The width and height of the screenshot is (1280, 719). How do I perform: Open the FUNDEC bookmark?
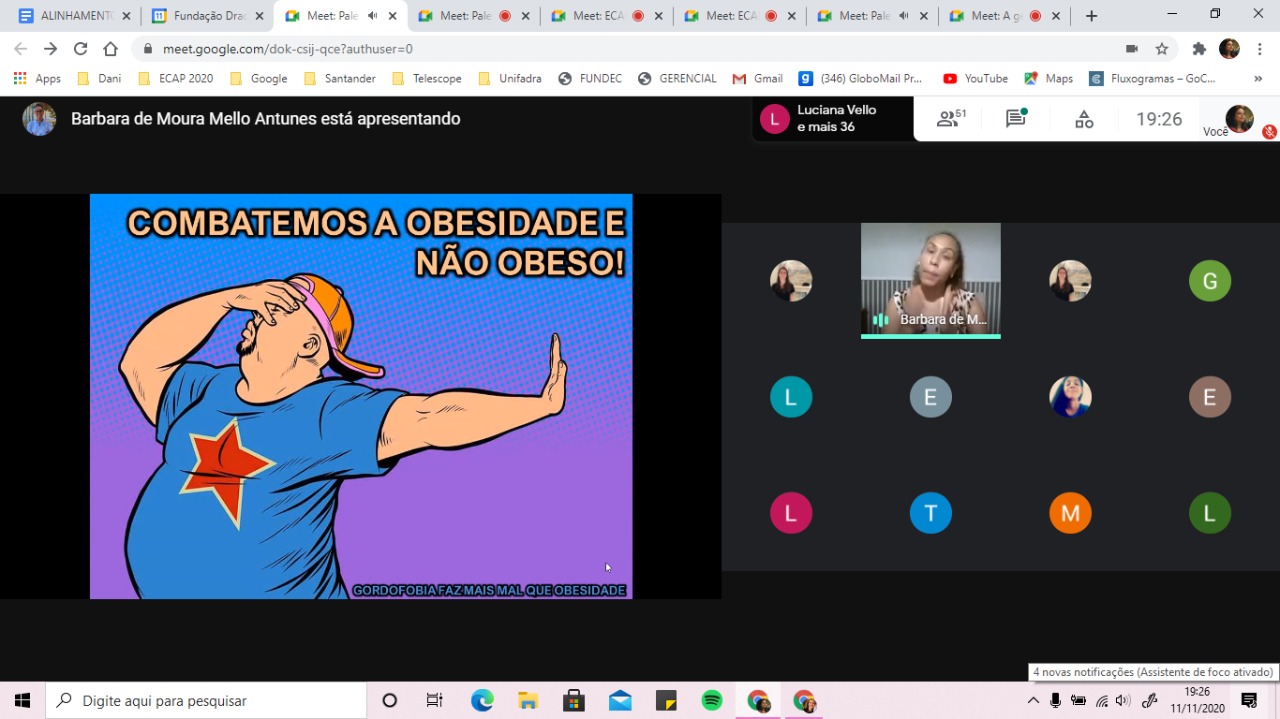[590, 78]
